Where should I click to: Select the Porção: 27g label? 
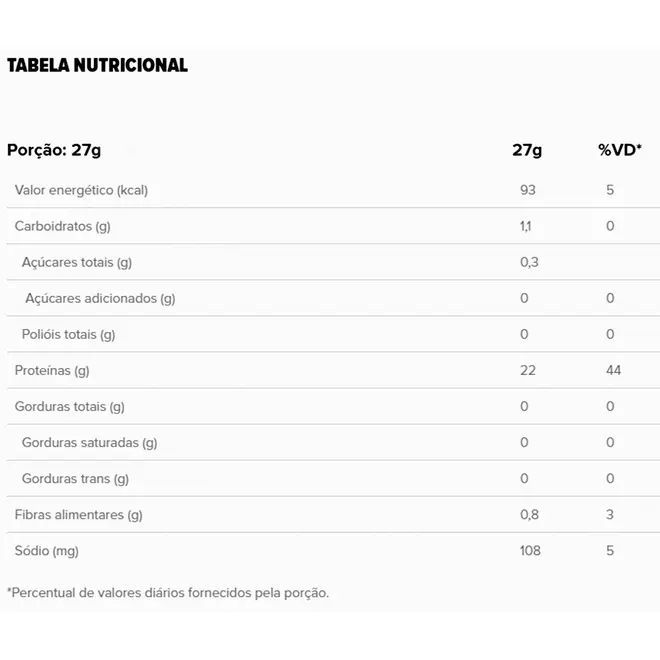[x=54, y=150]
